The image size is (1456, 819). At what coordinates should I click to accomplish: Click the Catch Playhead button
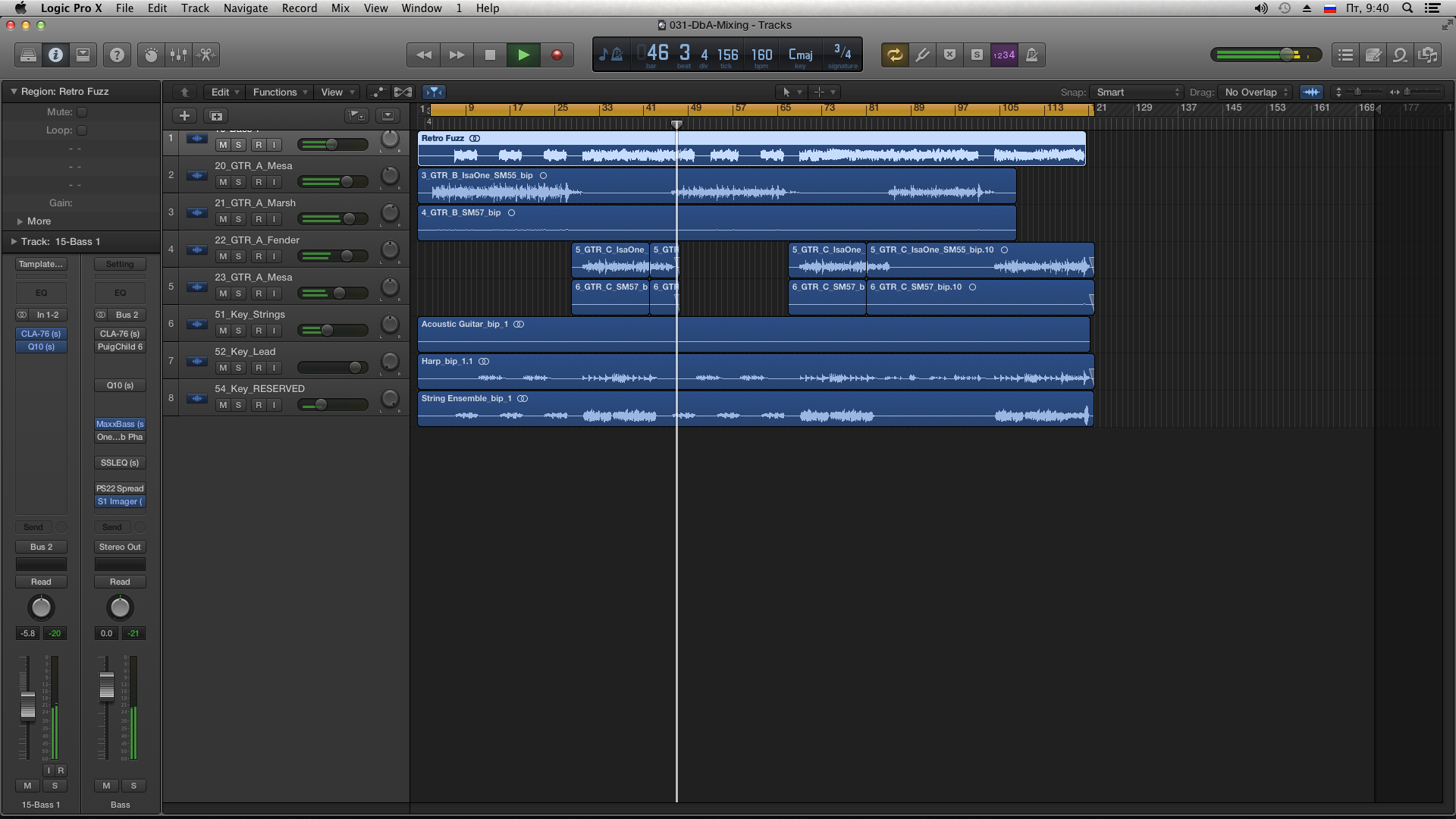point(434,92)
